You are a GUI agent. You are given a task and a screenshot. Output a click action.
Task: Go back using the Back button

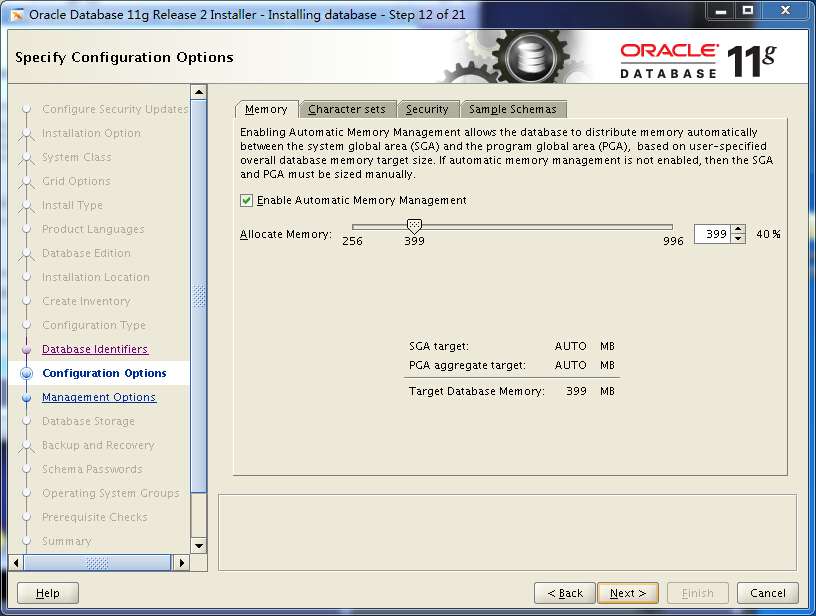click(x=565, y=592)
